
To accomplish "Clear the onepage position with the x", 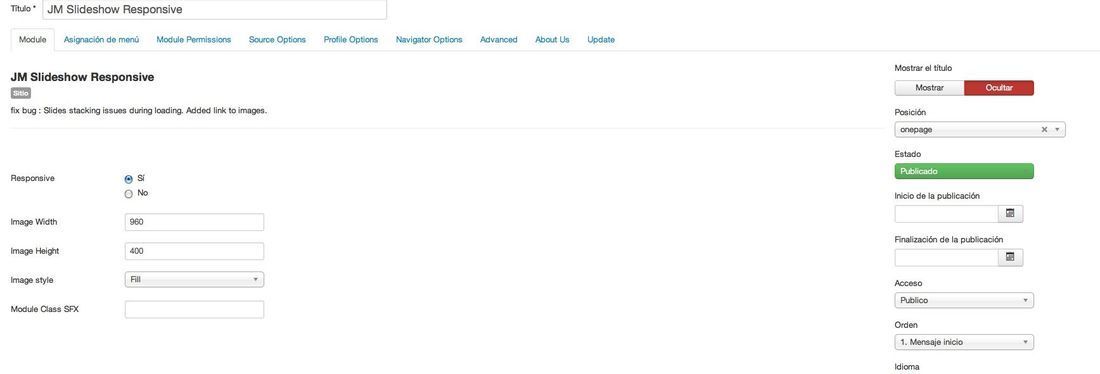I will point(1044,130).
